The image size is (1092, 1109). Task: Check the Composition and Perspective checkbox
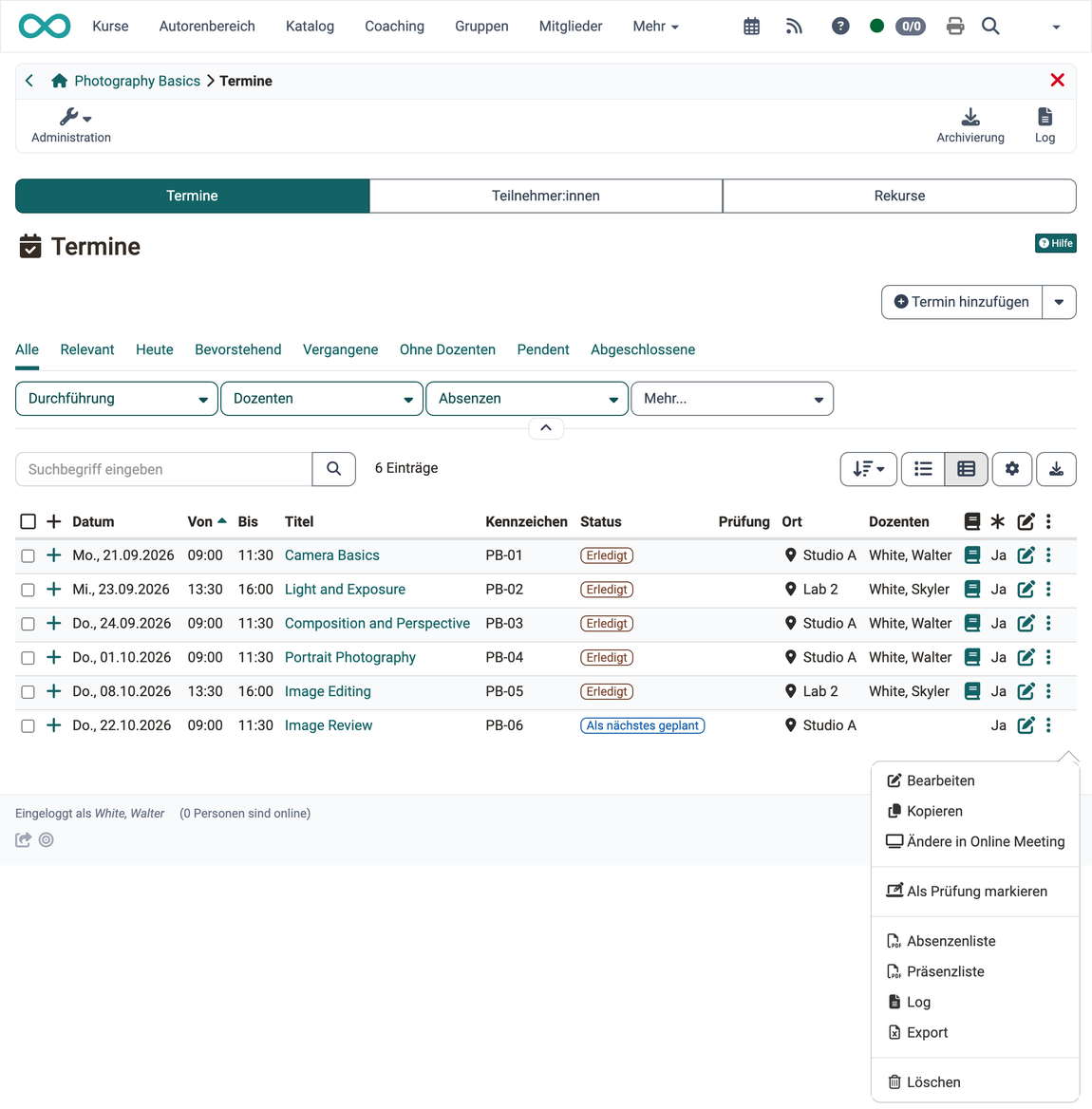[x=28, y=624]
